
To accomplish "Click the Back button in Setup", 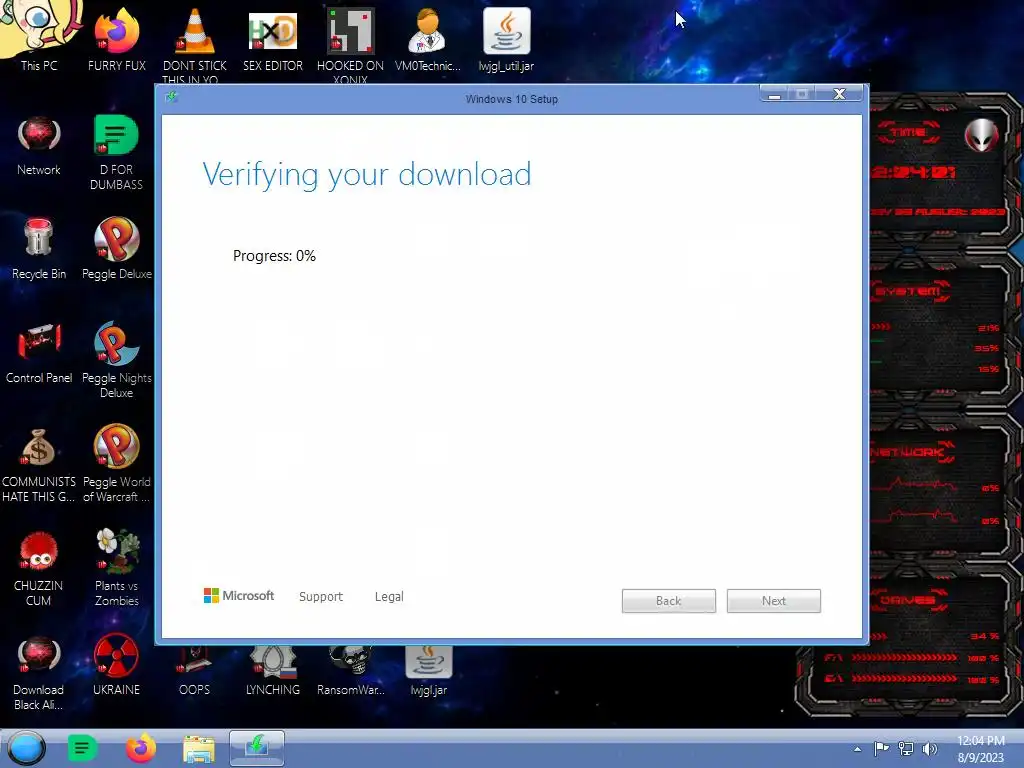I will coord(668,601).
